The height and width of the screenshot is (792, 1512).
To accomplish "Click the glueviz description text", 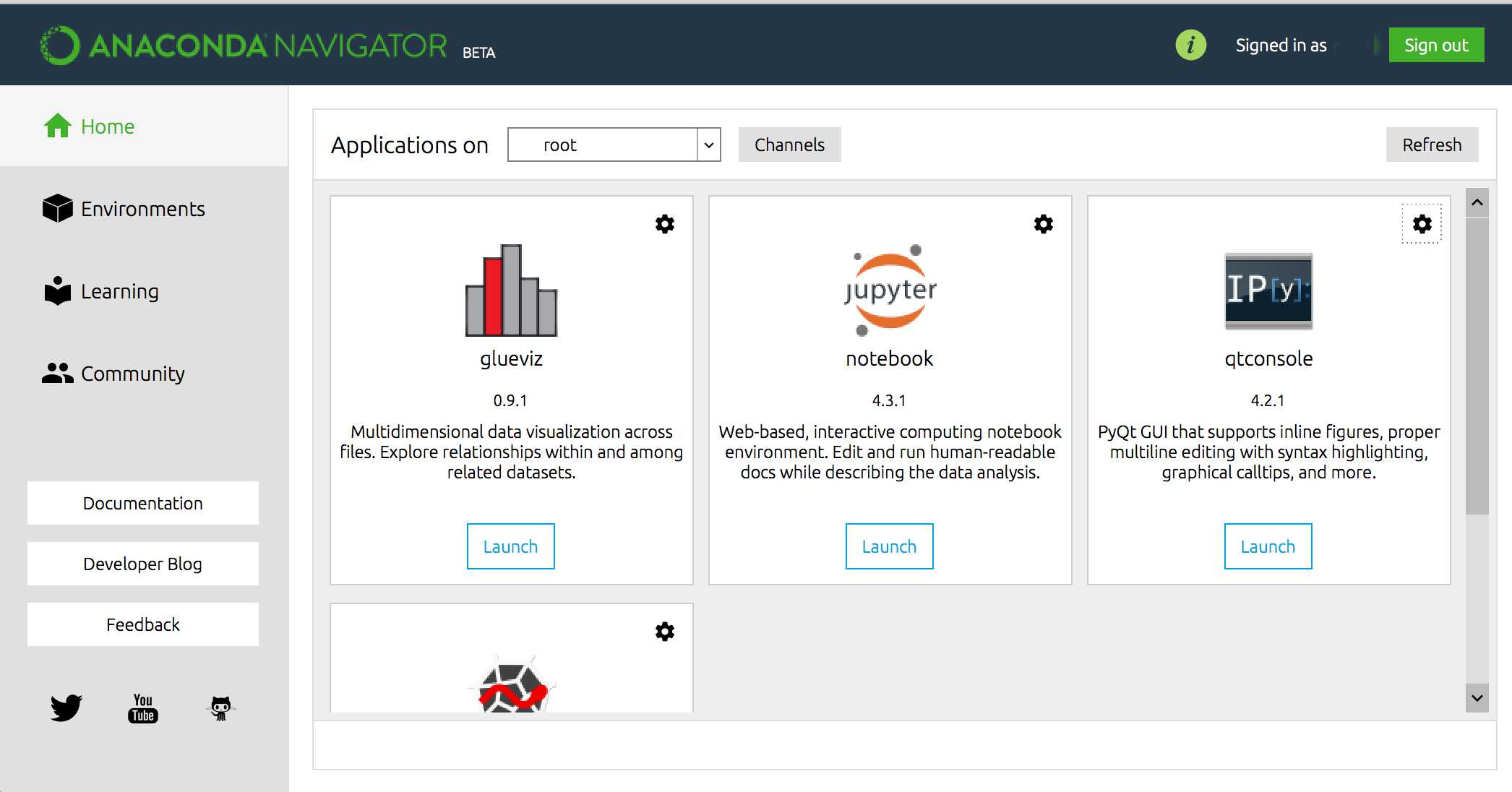I will (511, 452).
